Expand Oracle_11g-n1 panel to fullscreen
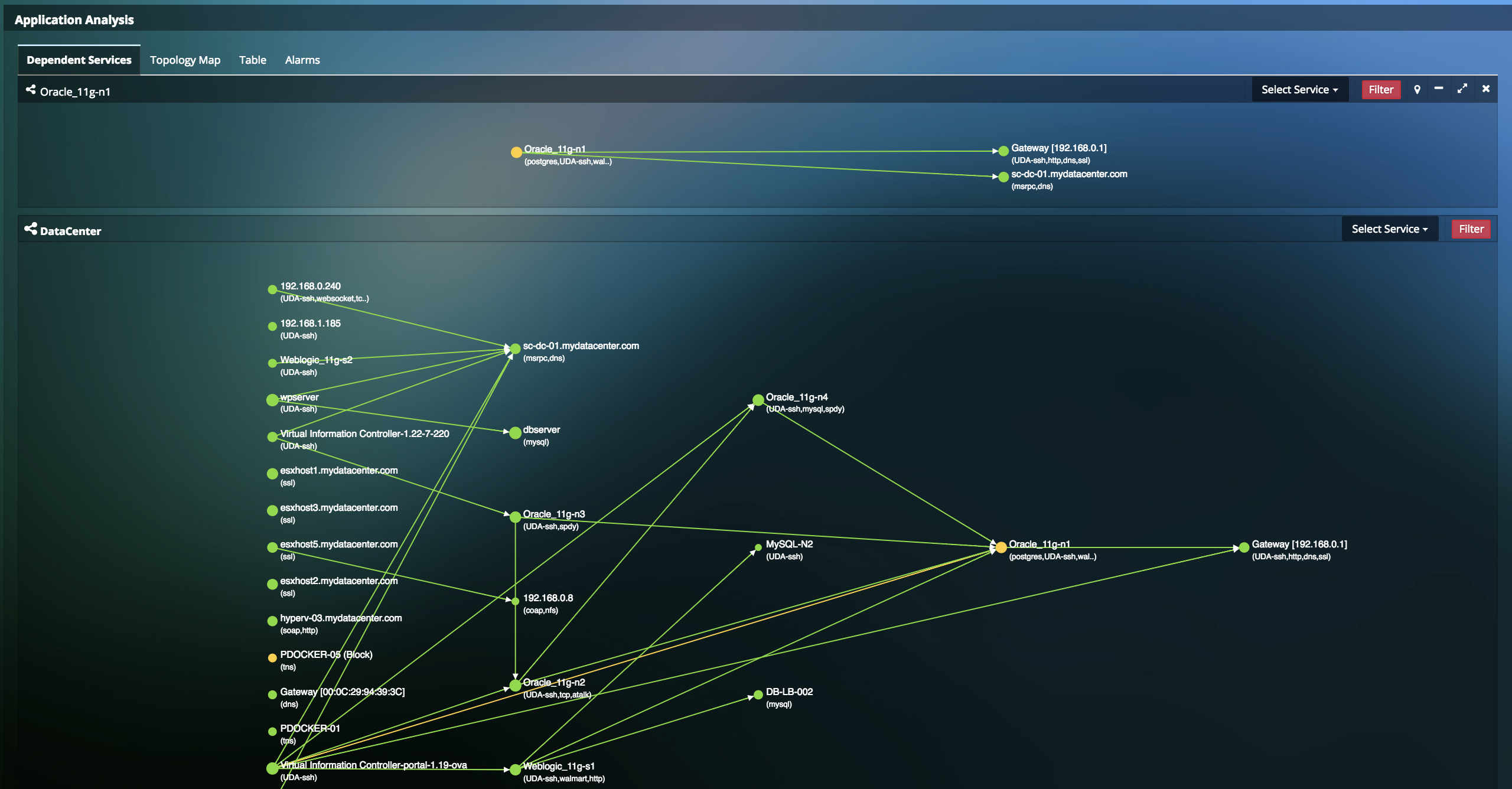This screenshot has width=1512, height=789. tap(1462, 89)
